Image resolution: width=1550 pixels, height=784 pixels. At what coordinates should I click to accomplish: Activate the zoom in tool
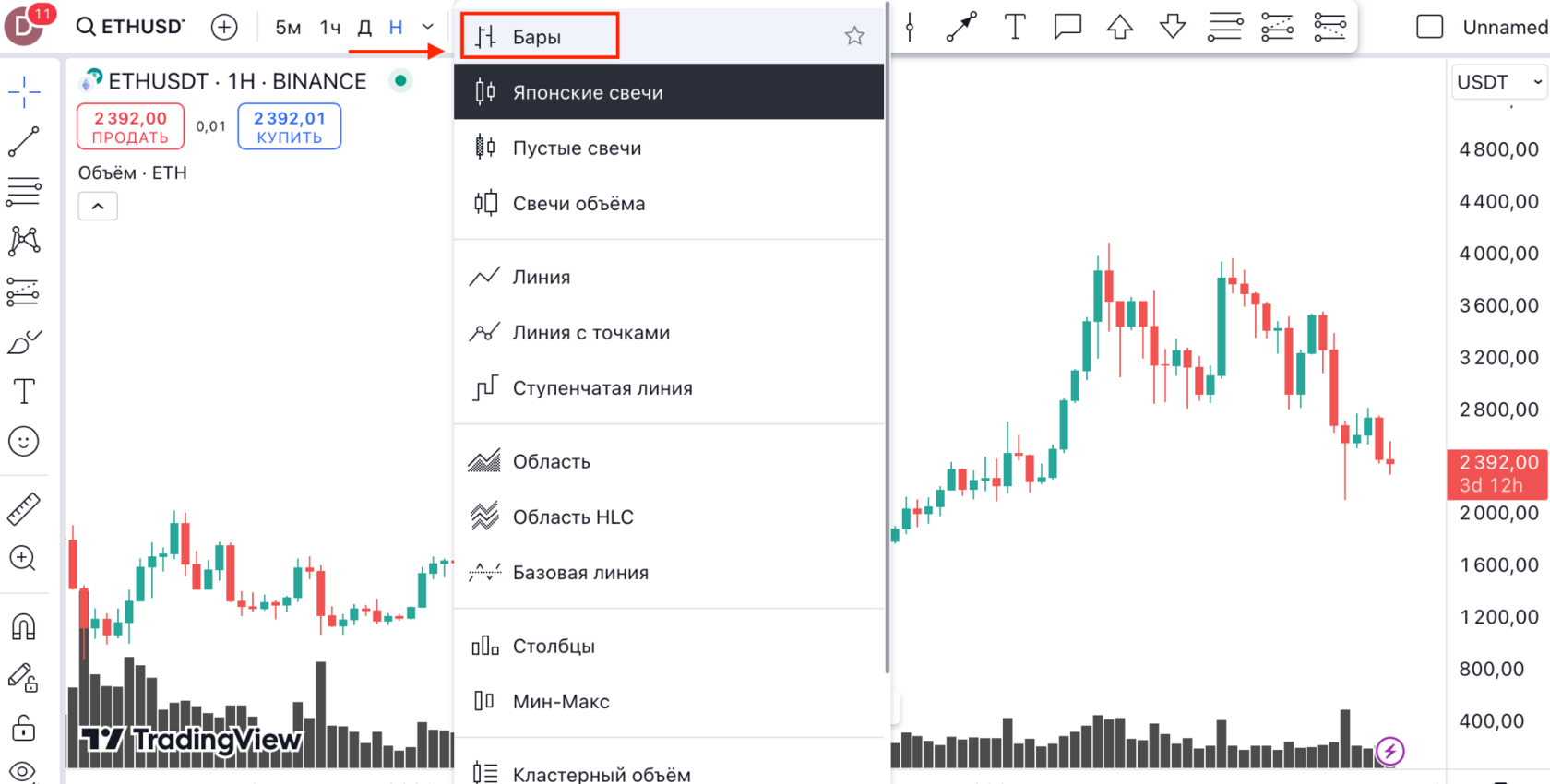[x=24, y=558]
